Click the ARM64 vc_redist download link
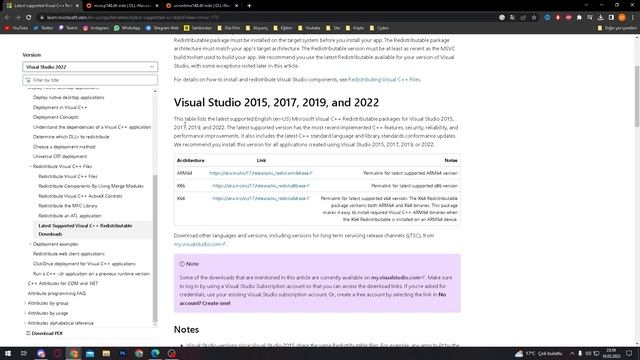The image size is (640, 360). coord(261,173)
